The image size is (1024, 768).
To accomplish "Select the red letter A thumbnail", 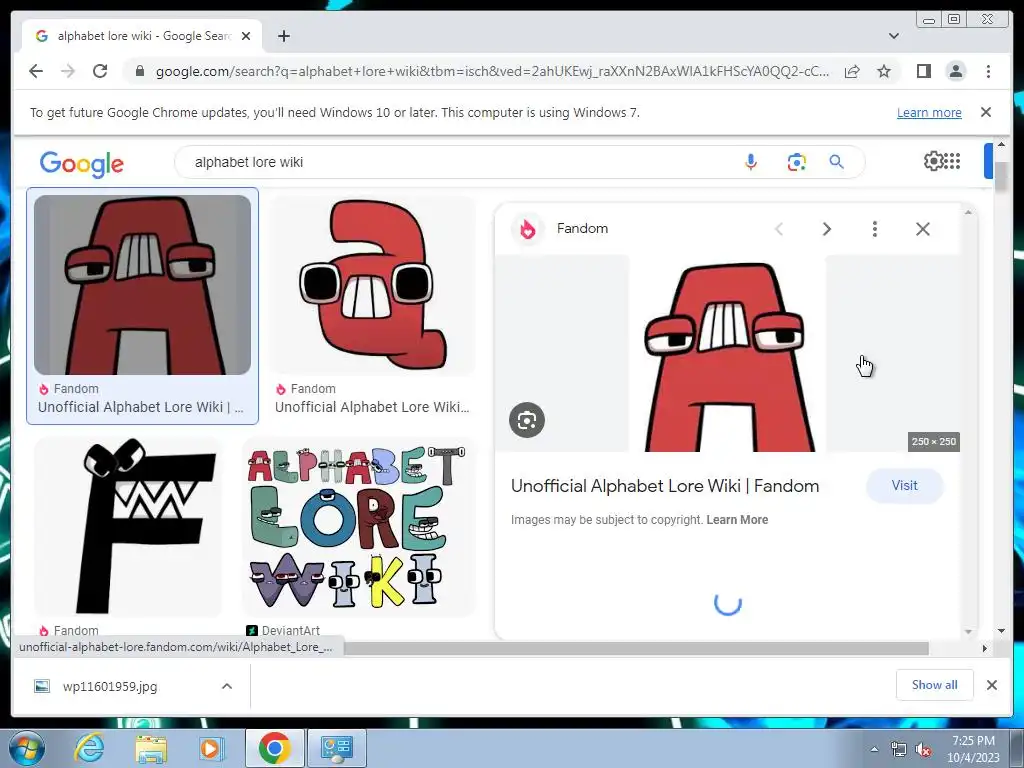I will [142, 285].
